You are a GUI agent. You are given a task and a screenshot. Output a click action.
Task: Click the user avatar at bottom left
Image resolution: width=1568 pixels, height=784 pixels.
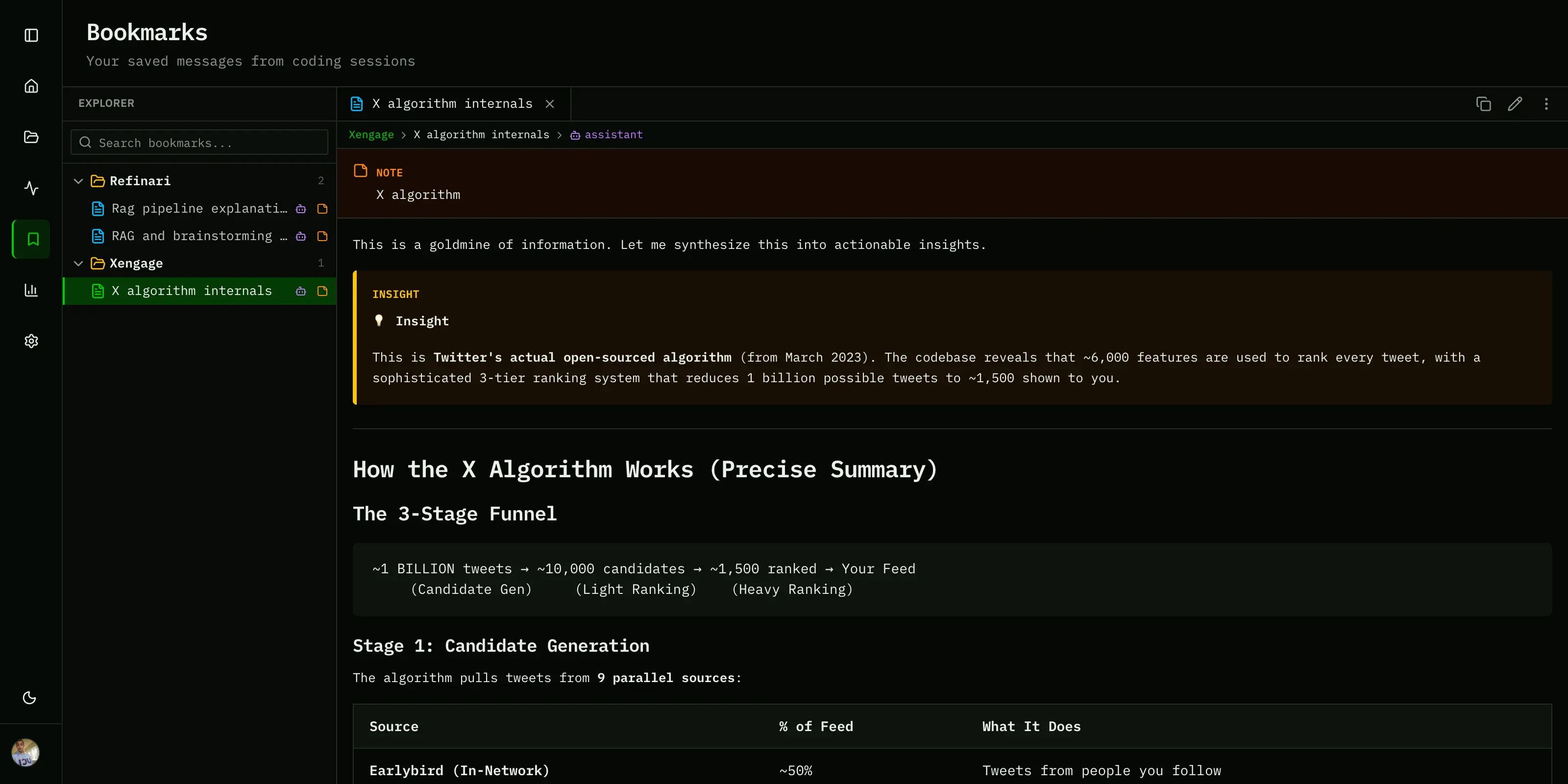tap(25, 752)
